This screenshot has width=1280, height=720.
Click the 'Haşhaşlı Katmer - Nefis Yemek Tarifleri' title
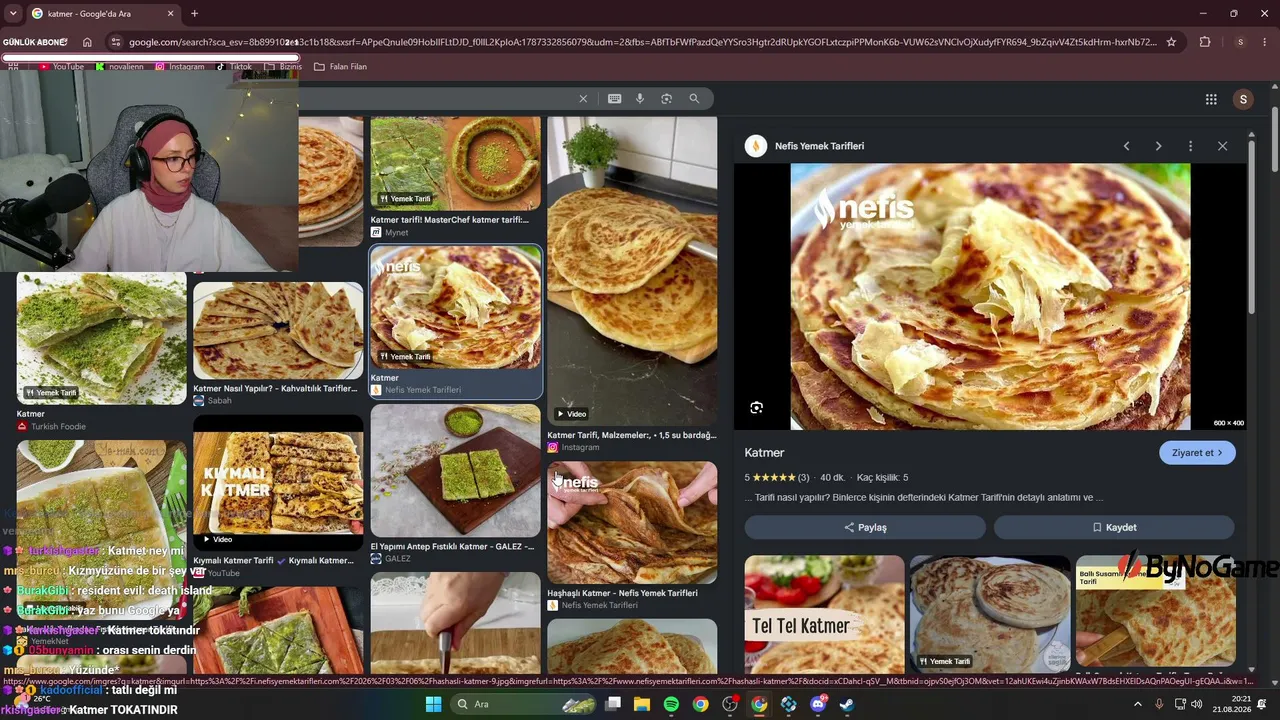pyautogui.click(x=622, y=593)
